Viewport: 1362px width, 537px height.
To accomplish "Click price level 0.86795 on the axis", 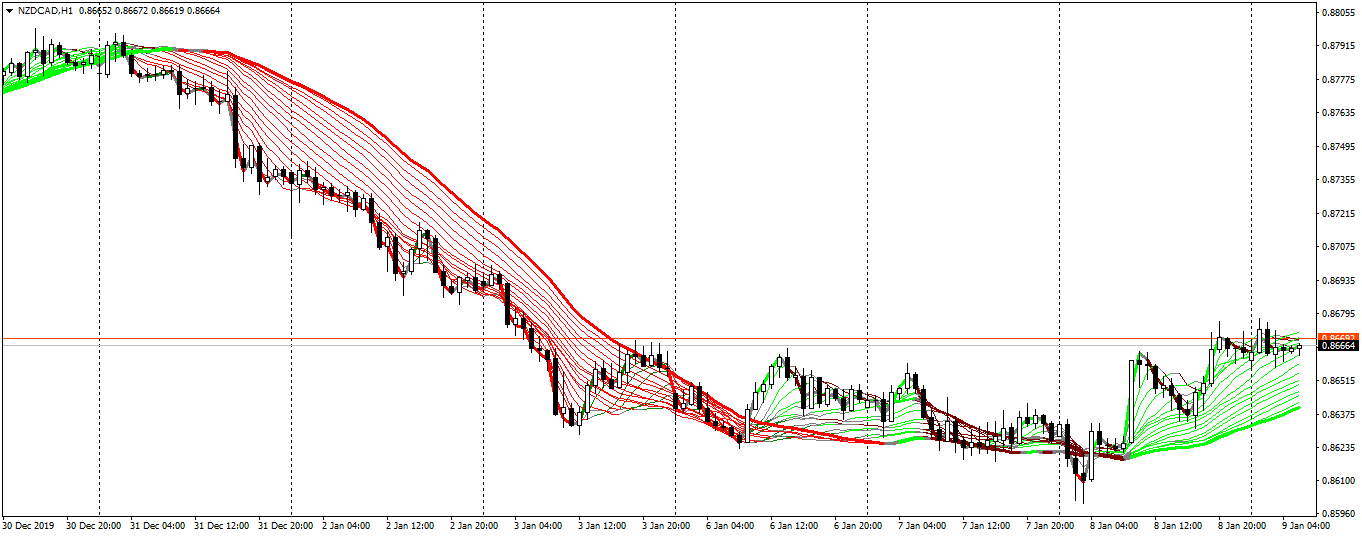I will (x=1338, y=314).
